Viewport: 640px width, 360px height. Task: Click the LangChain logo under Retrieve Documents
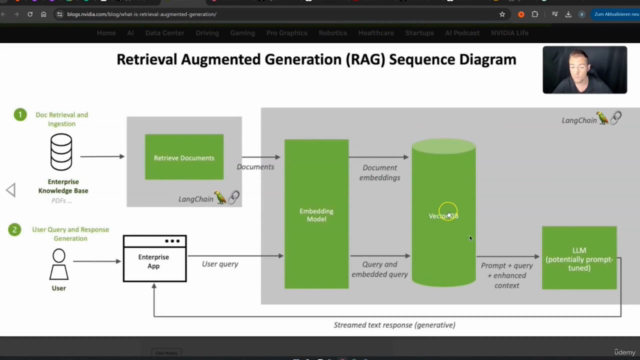tap(209, 198)
